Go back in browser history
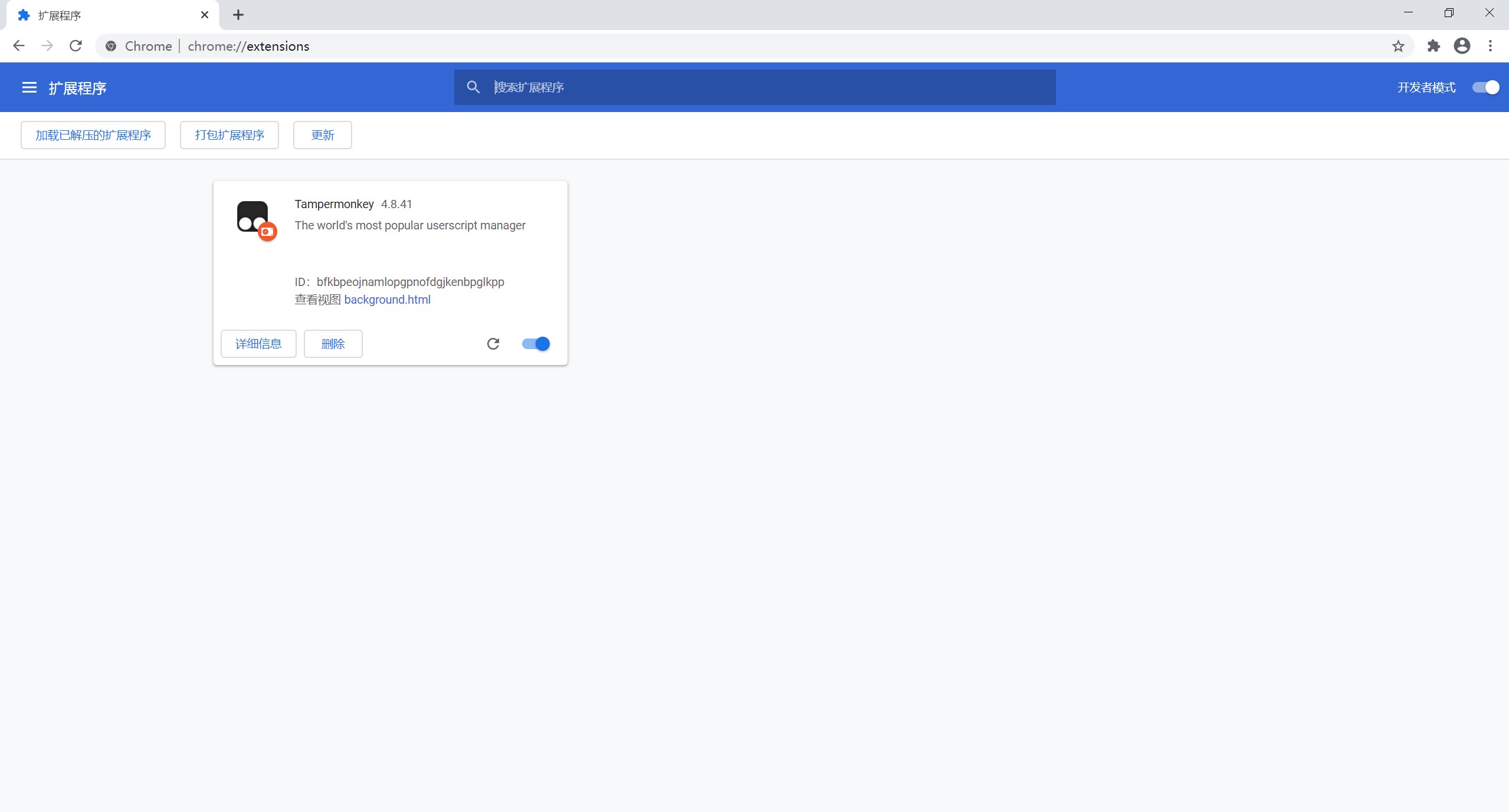This screenshot has width=1509, height=812. (19, 46)
